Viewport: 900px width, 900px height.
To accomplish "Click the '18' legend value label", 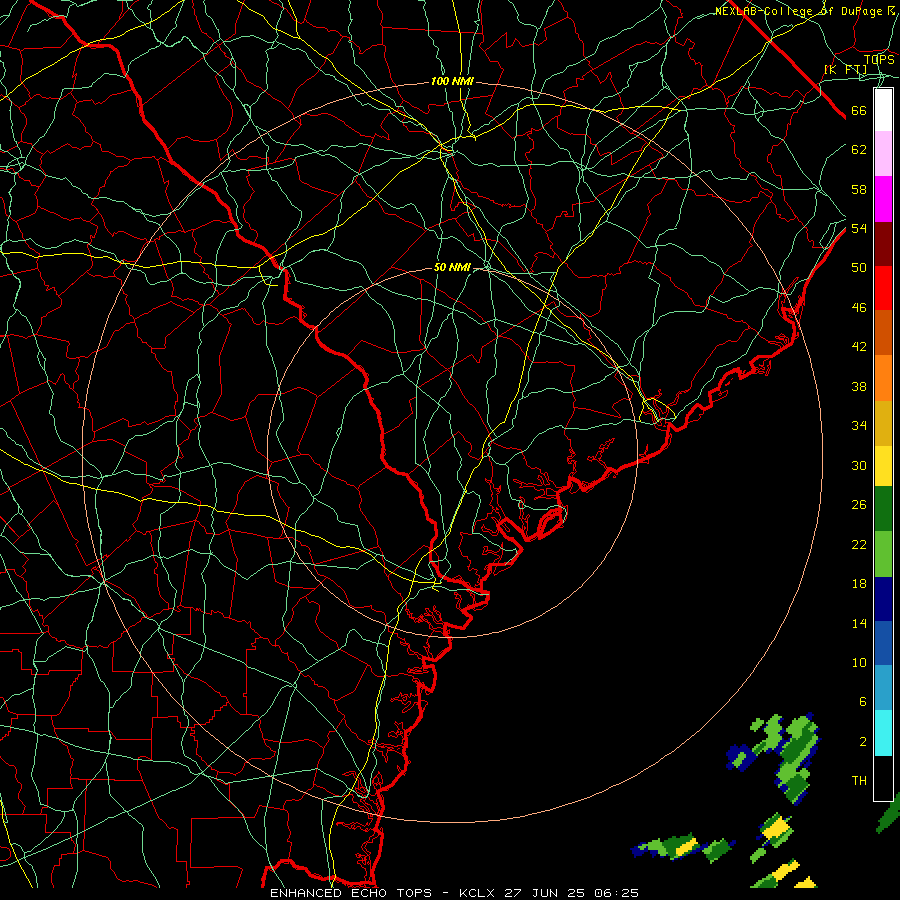I will [x=859, y=584].
